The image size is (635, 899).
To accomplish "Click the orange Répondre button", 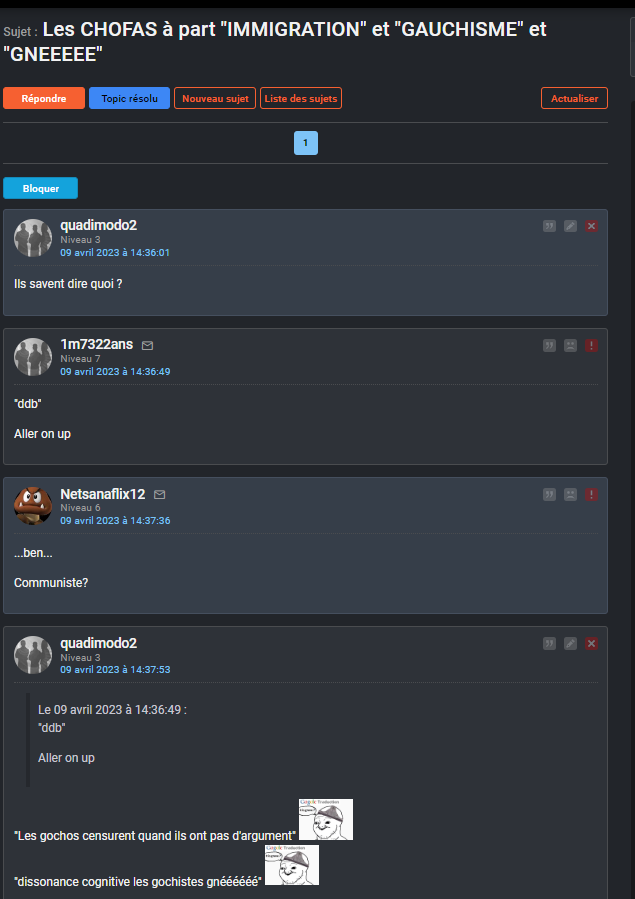I will 44,98.
